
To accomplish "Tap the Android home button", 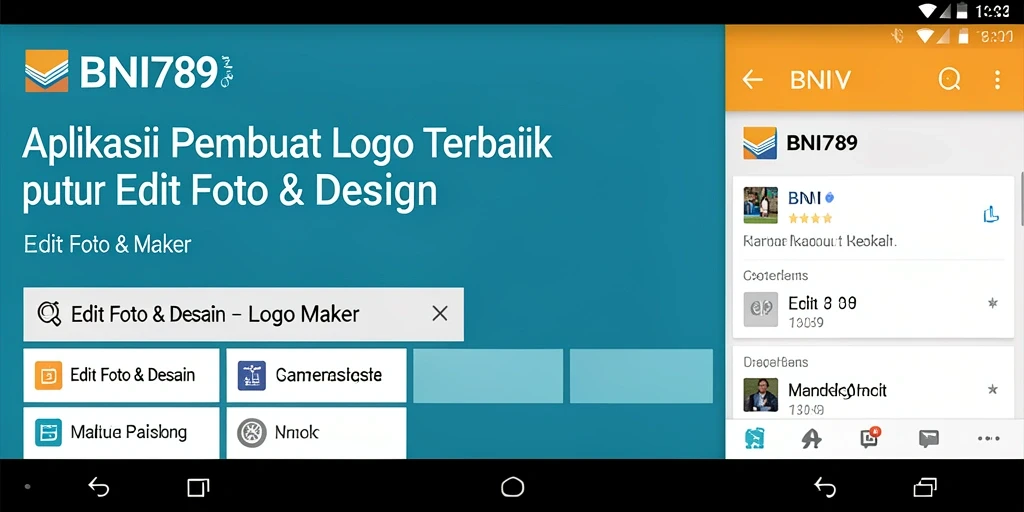I will 512,487.
